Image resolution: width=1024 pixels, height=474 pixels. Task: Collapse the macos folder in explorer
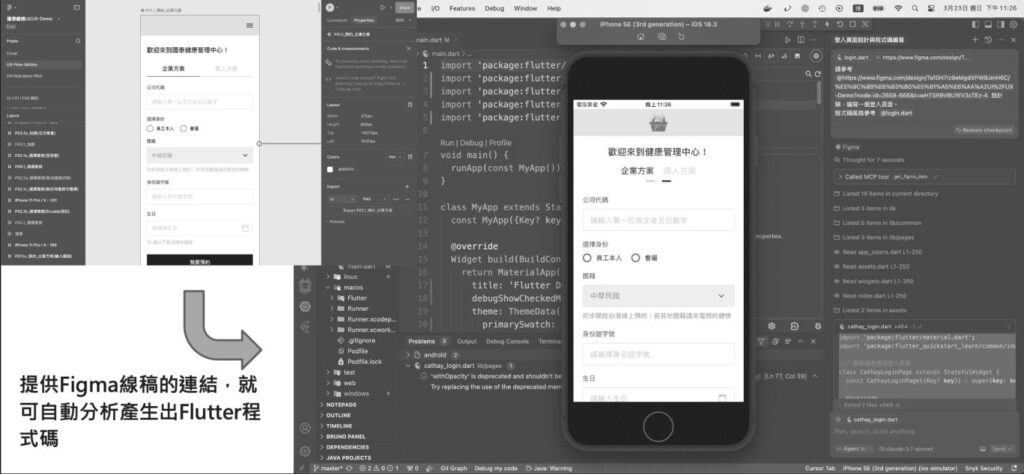point(351,287)
